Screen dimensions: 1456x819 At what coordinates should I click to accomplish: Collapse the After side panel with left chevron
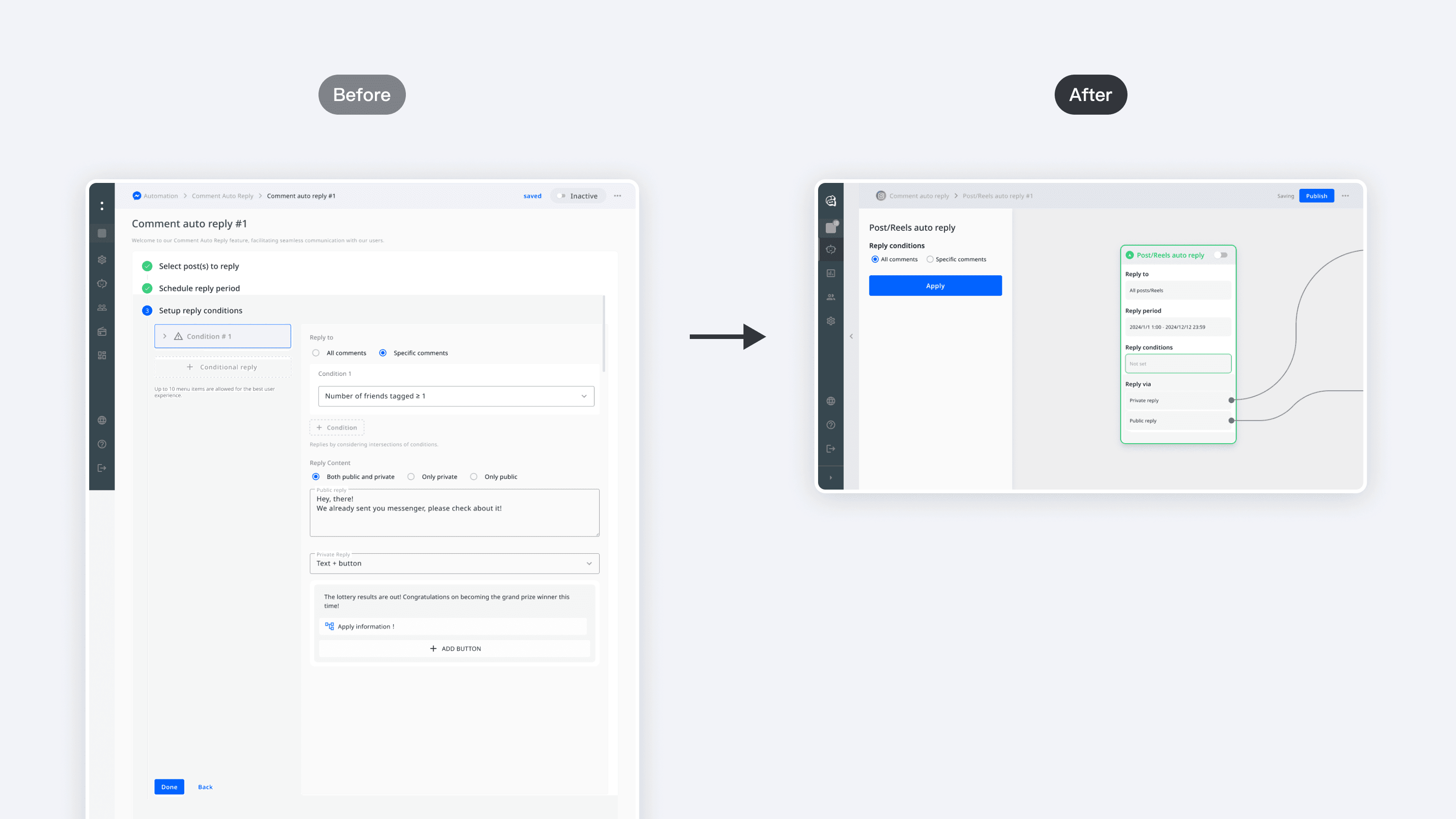click(x=851, y=336)
